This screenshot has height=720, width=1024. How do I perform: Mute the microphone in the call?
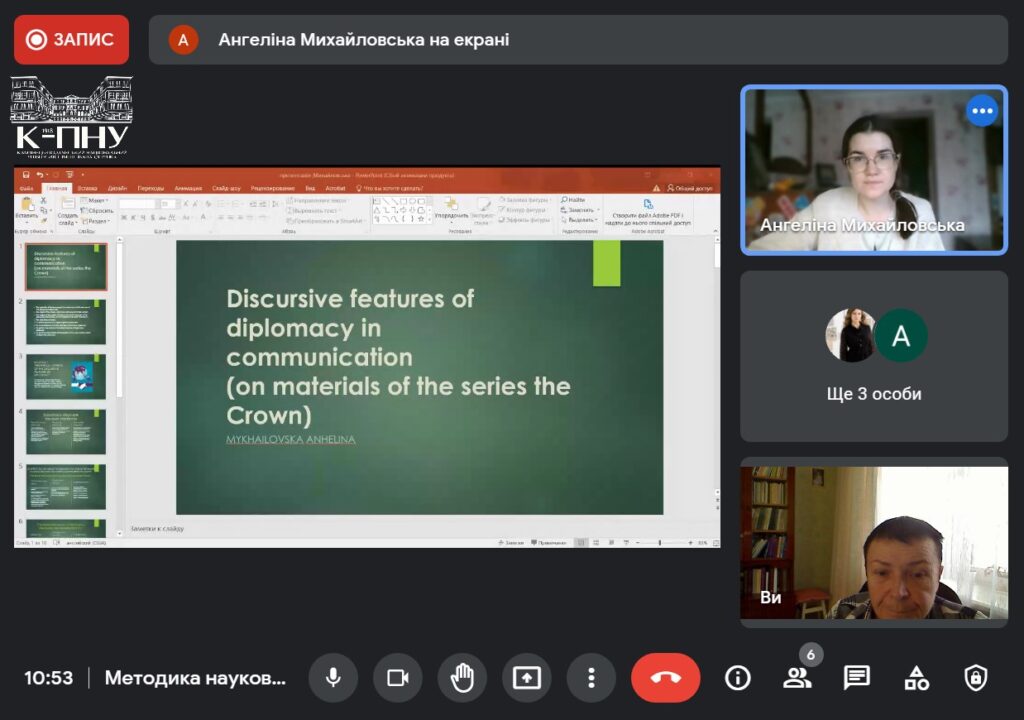pos(334,678)
